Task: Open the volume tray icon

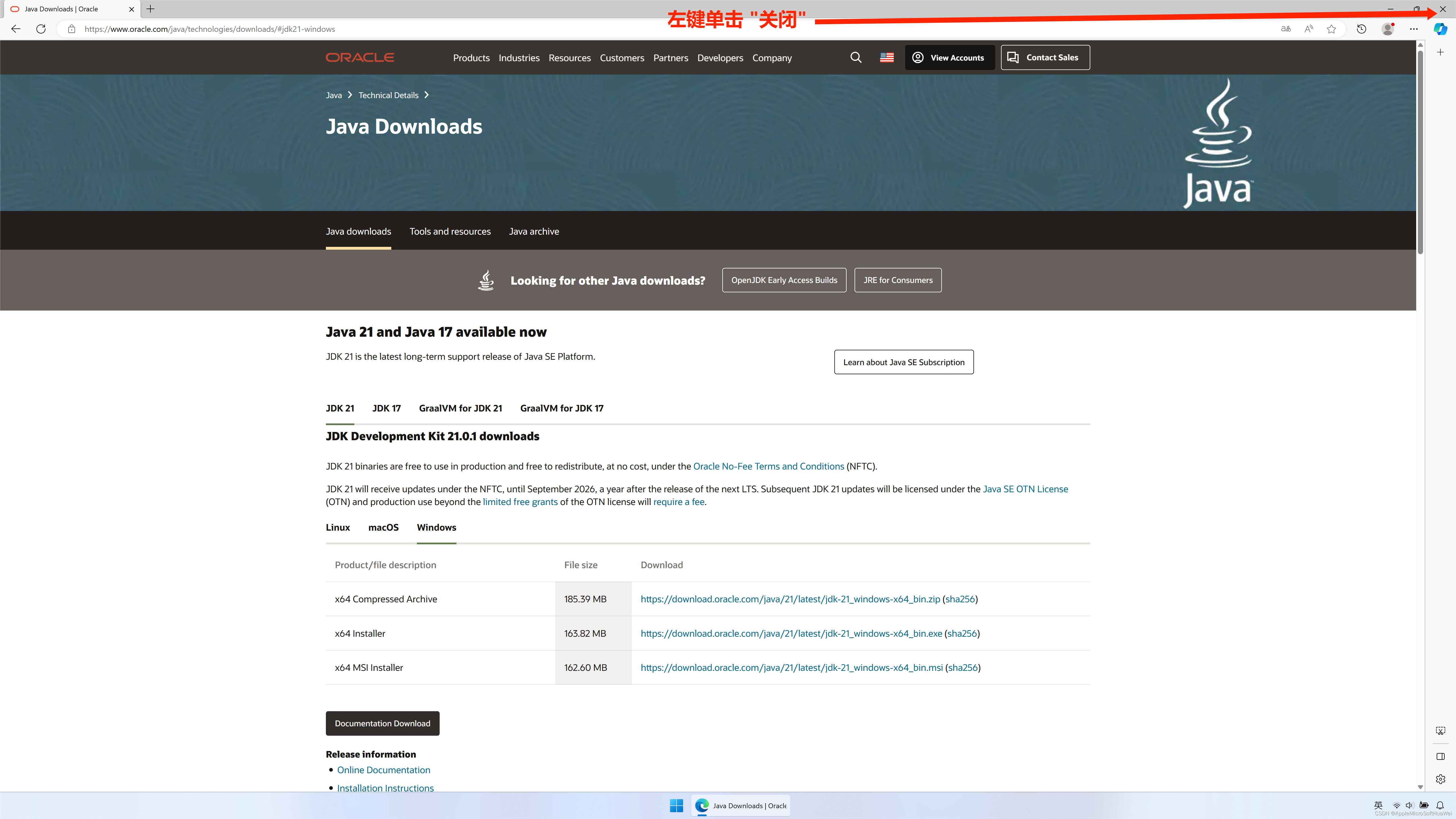Action: pyautogui.click(x=1409, y=805)
